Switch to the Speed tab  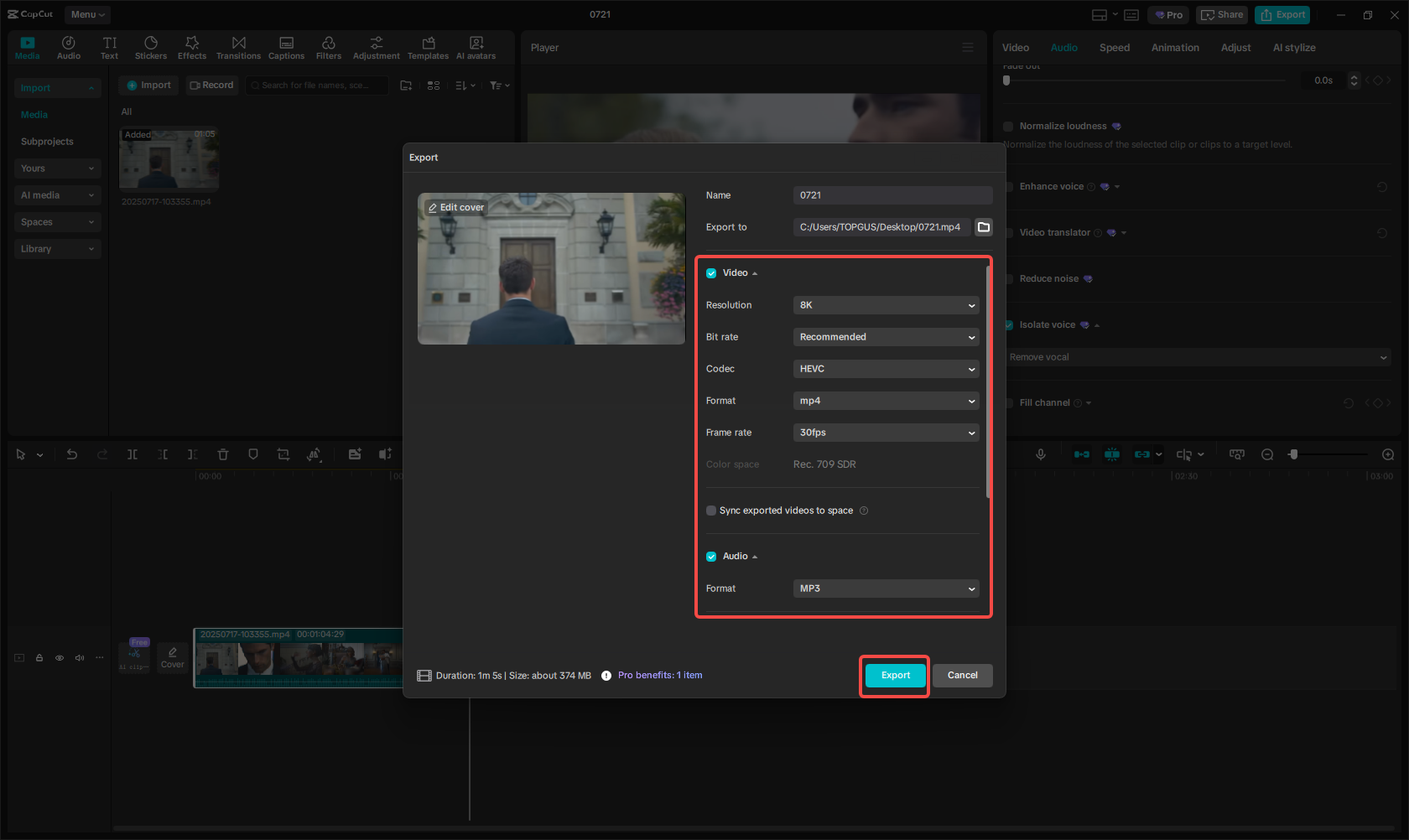pos(1115,48)
